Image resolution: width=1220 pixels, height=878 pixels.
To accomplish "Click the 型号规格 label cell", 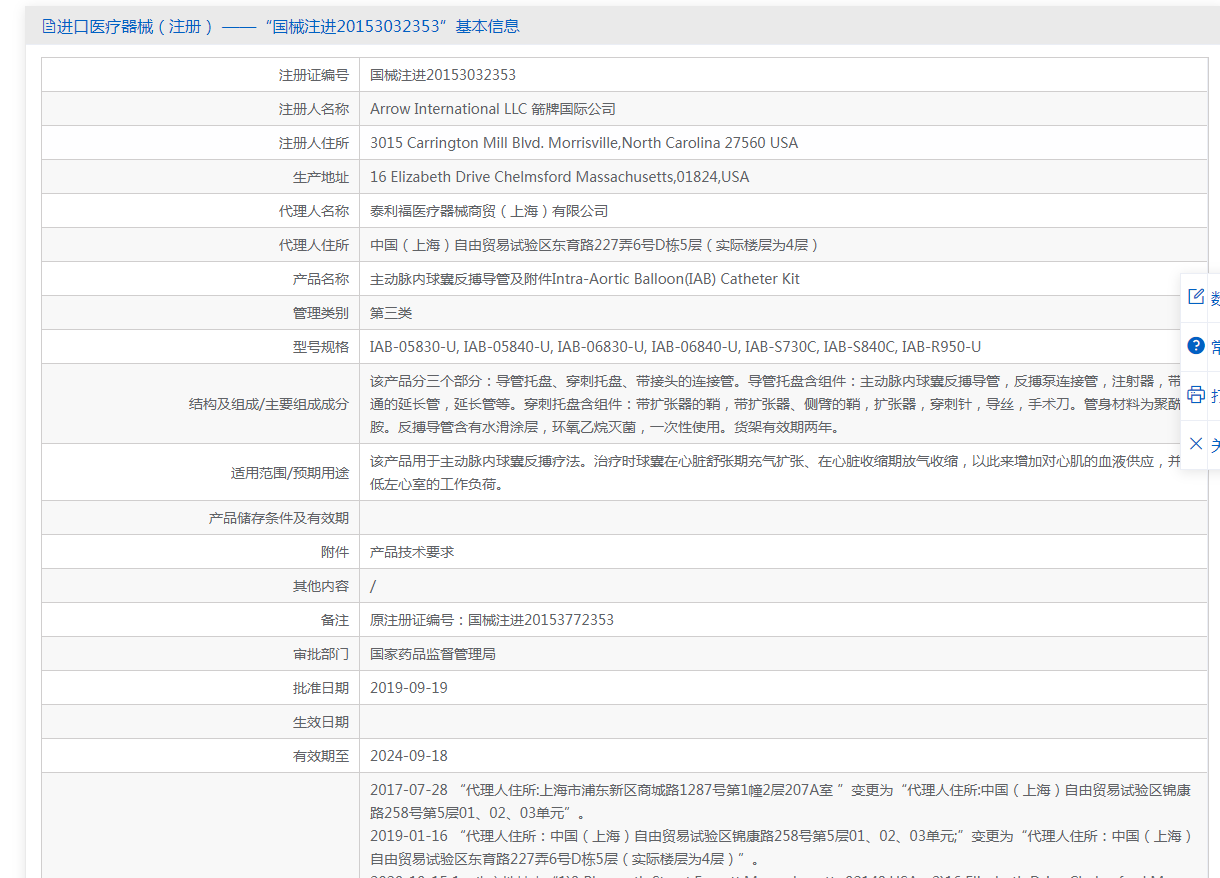I will point(200,347).
